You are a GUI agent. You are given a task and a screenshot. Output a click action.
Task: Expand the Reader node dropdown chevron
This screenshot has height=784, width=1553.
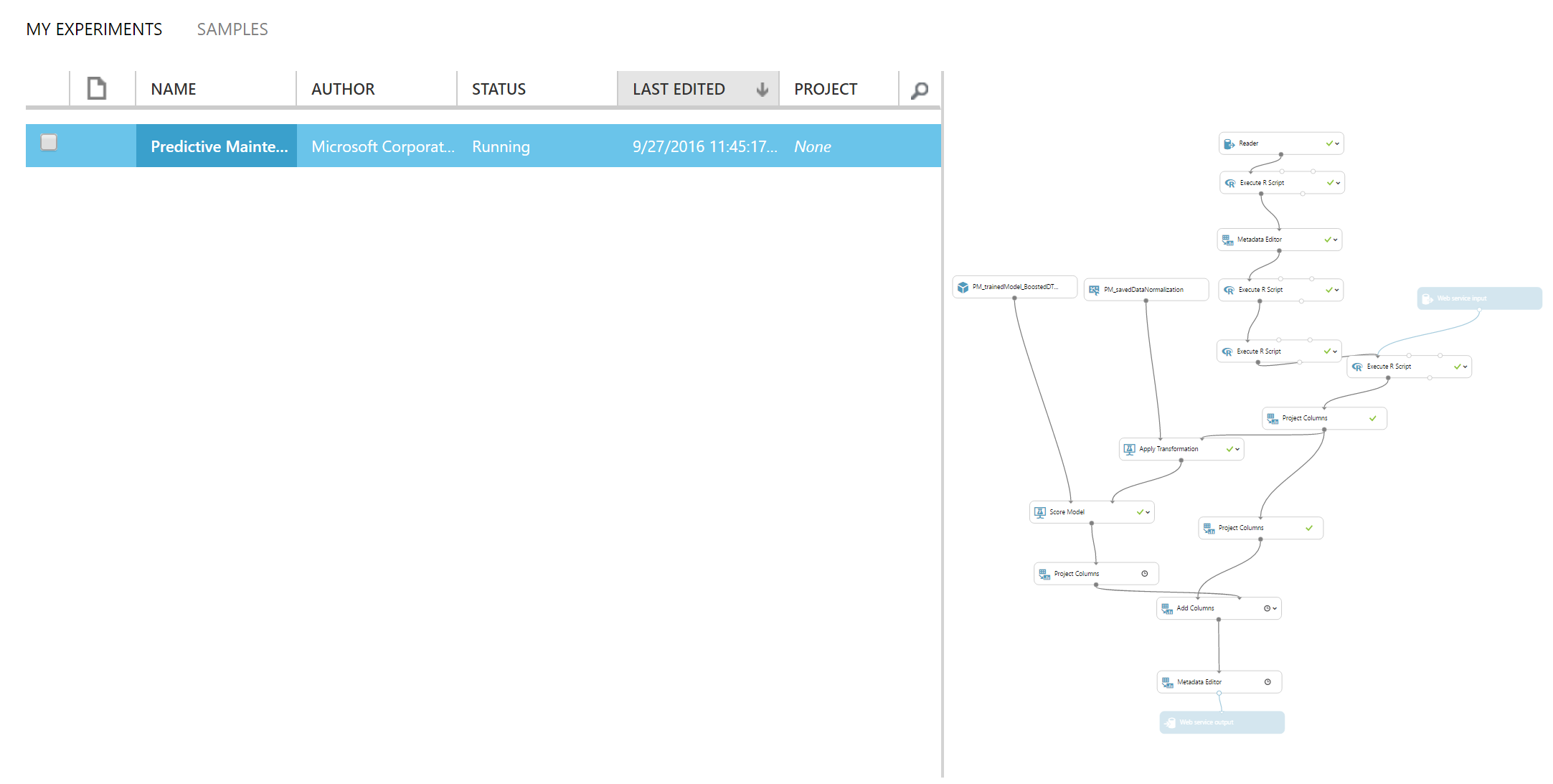pos(1337,143)
